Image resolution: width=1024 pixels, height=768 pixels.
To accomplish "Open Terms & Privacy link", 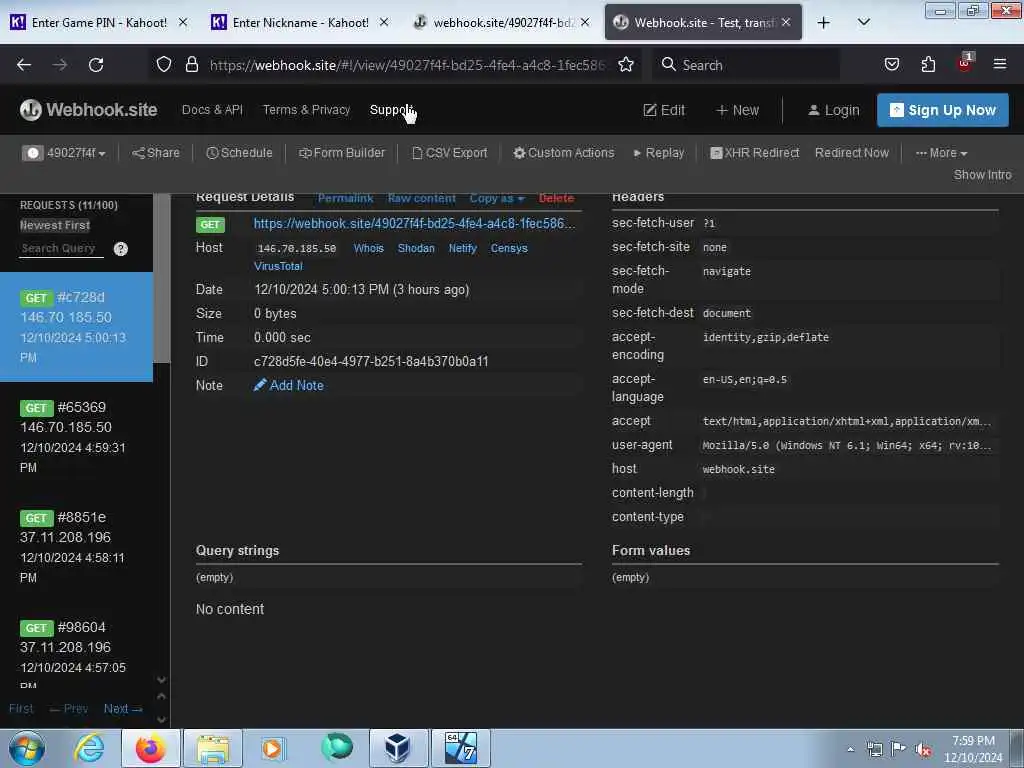I will [x=306, y=110].
